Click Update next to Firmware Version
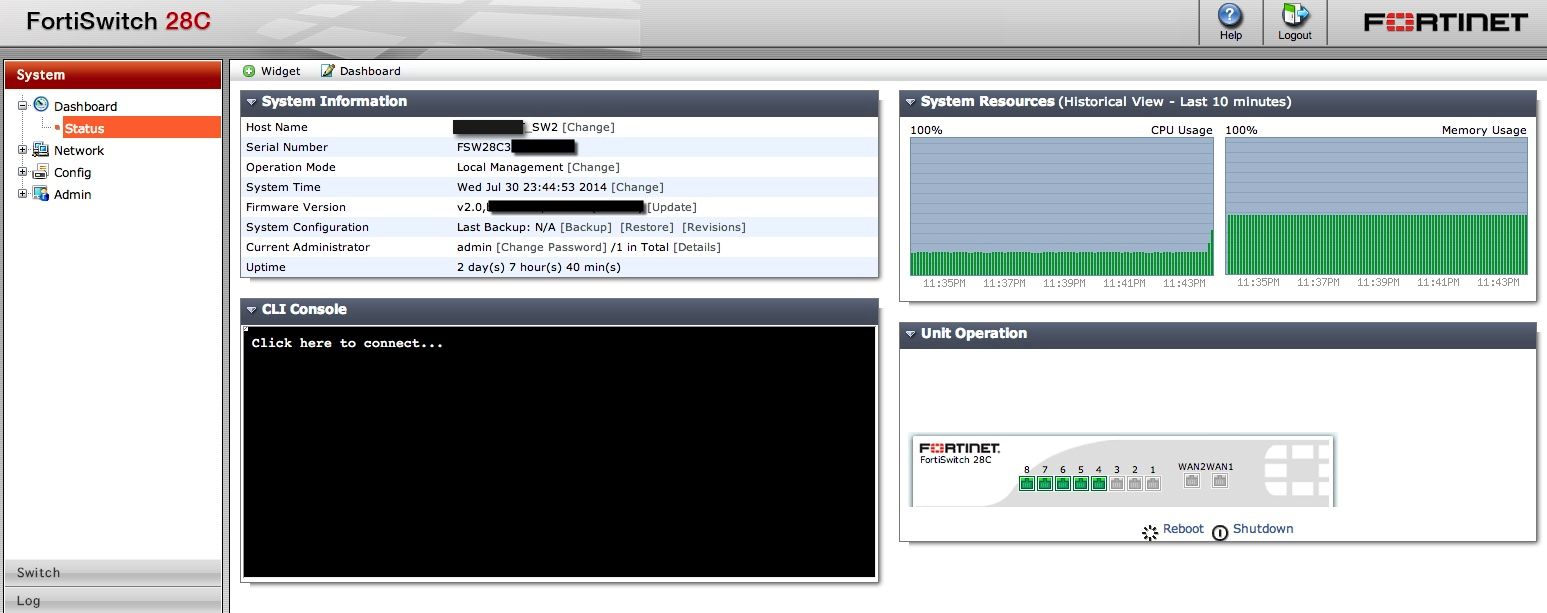 coord(672,207)
